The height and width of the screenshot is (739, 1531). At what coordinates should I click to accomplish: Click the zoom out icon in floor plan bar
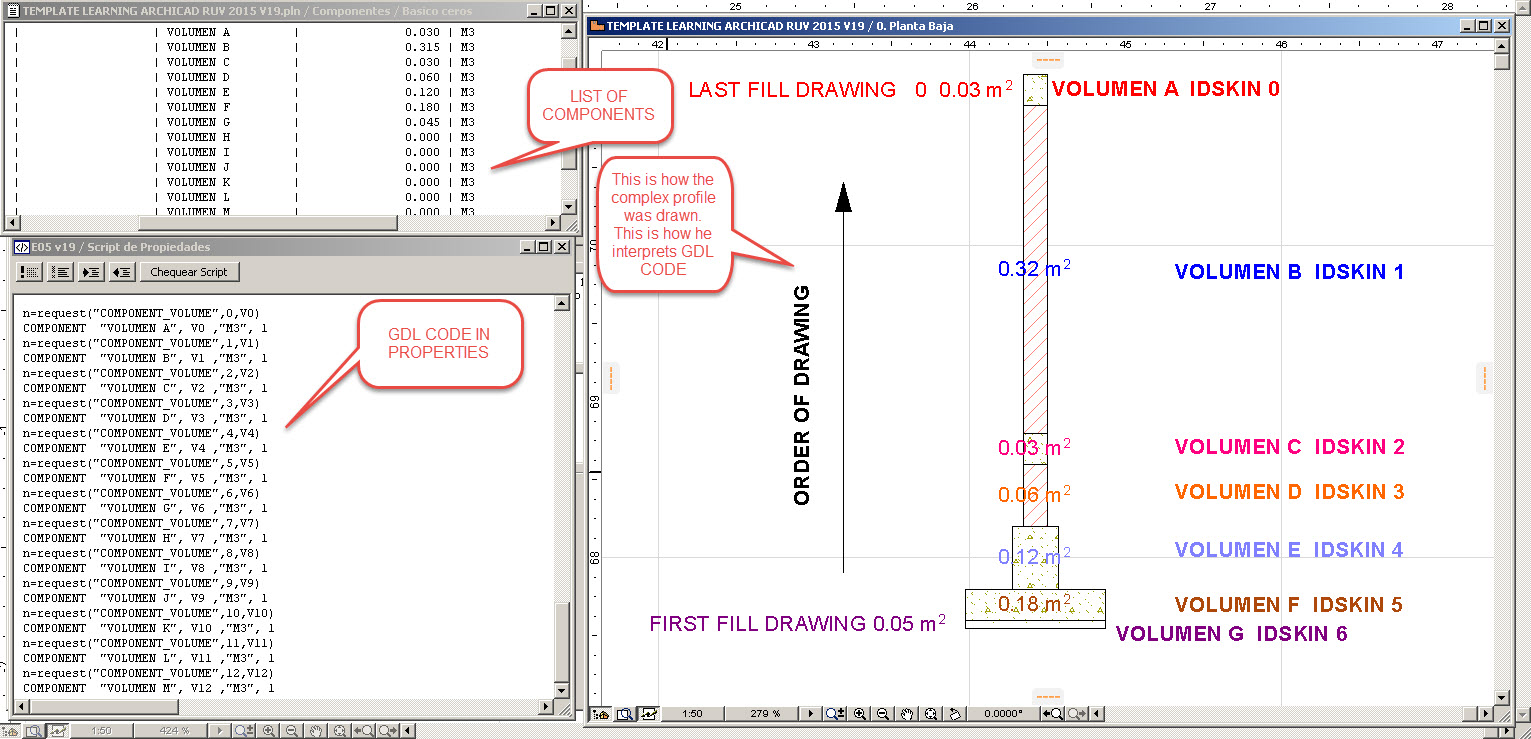pos(883,714)
